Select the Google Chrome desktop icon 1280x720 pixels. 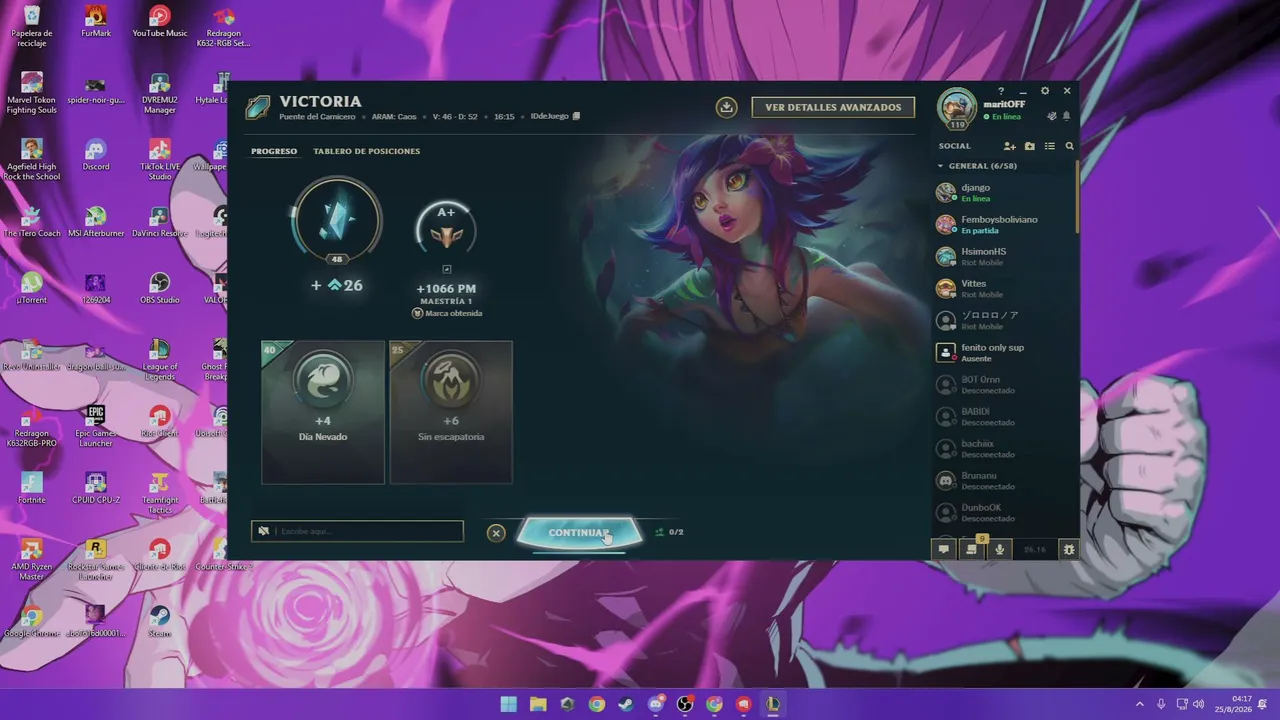click(x=32, y=622)
